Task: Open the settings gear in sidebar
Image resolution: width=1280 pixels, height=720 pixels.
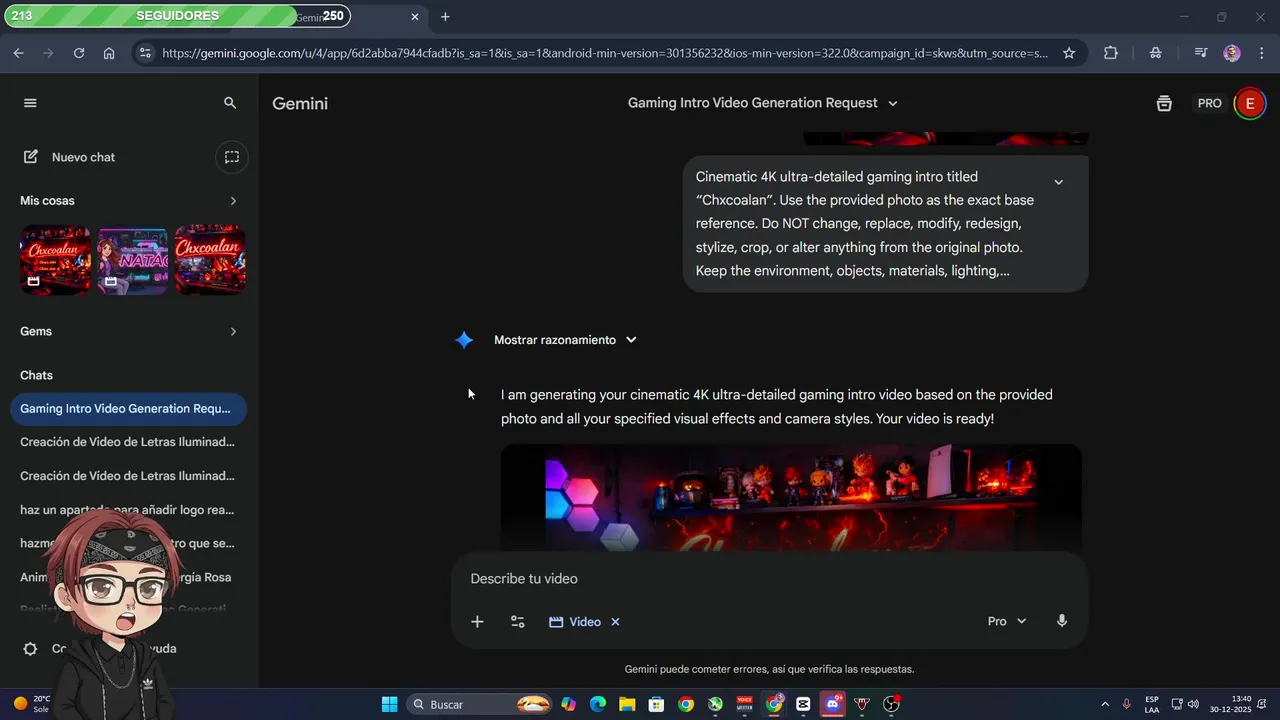Action: click(30, 649)
